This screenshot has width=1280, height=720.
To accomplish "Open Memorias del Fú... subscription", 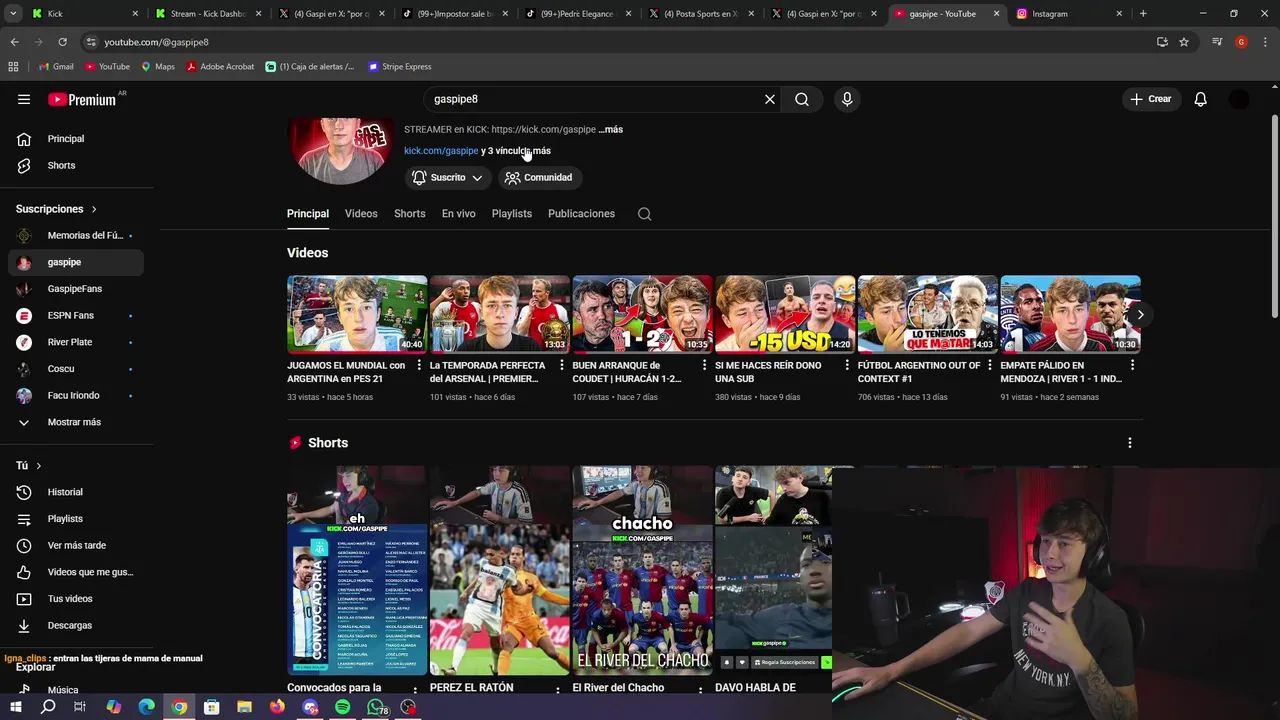I will click(76, 236).
